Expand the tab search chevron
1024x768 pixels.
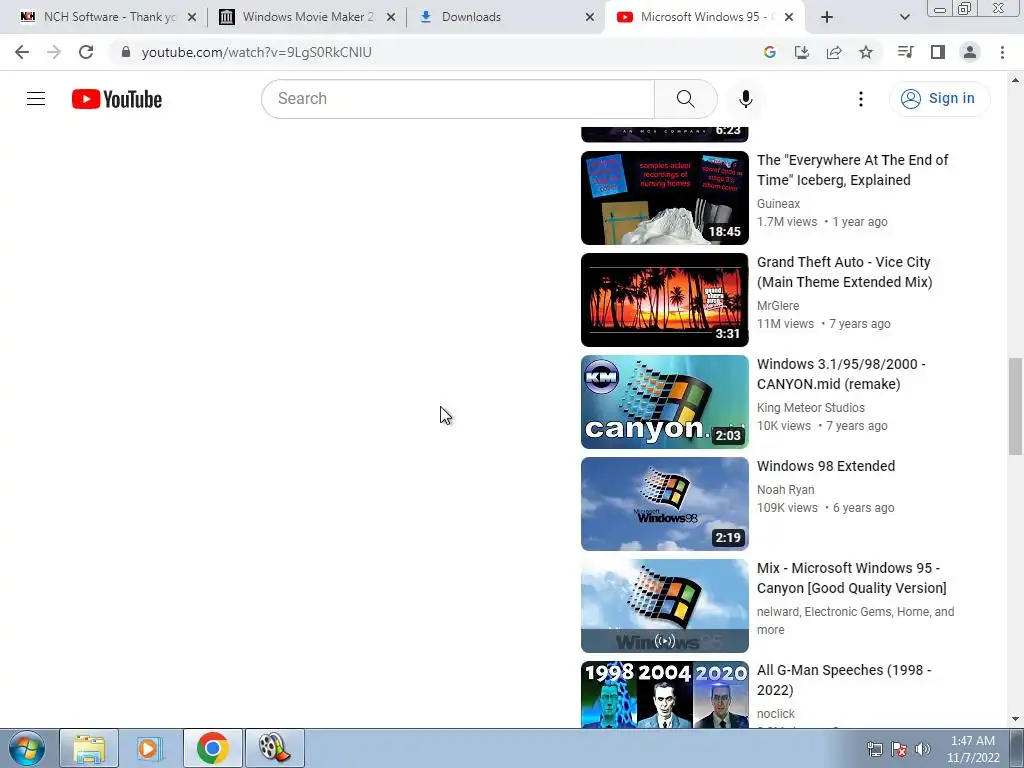click(x=904, y=17)
